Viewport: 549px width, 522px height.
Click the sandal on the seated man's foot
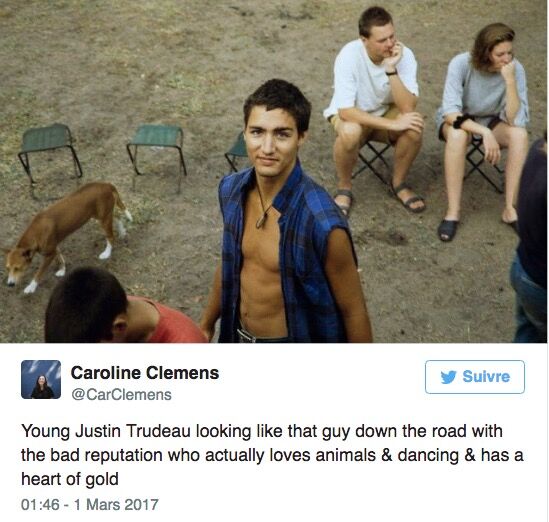click(408, 198)
